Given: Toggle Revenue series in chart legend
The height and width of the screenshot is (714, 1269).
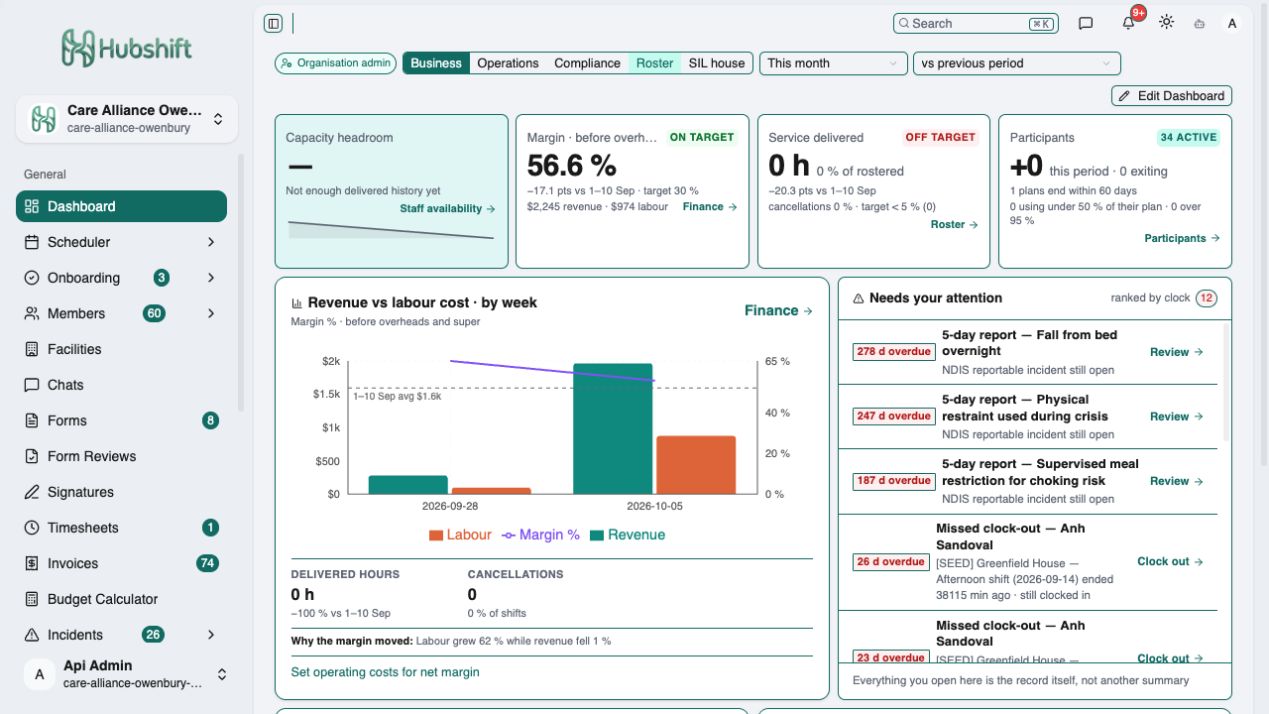Looking at the screenshot, I should [627, 535].
